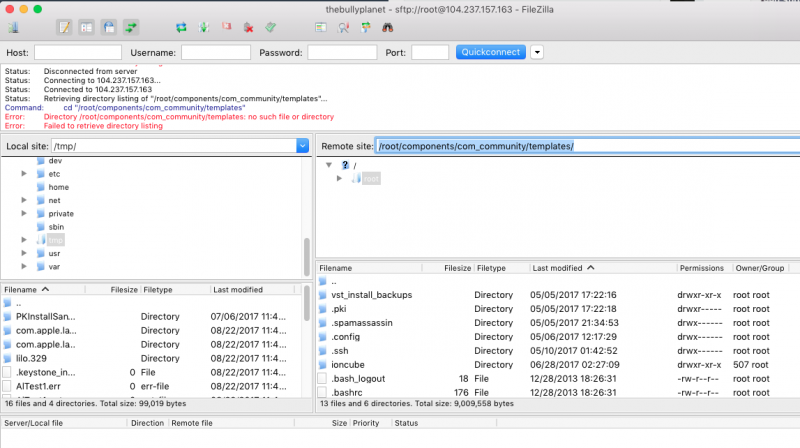Toggle synchronized browsing icon
Screen dimensions: 800x448
tap(366, 28)
